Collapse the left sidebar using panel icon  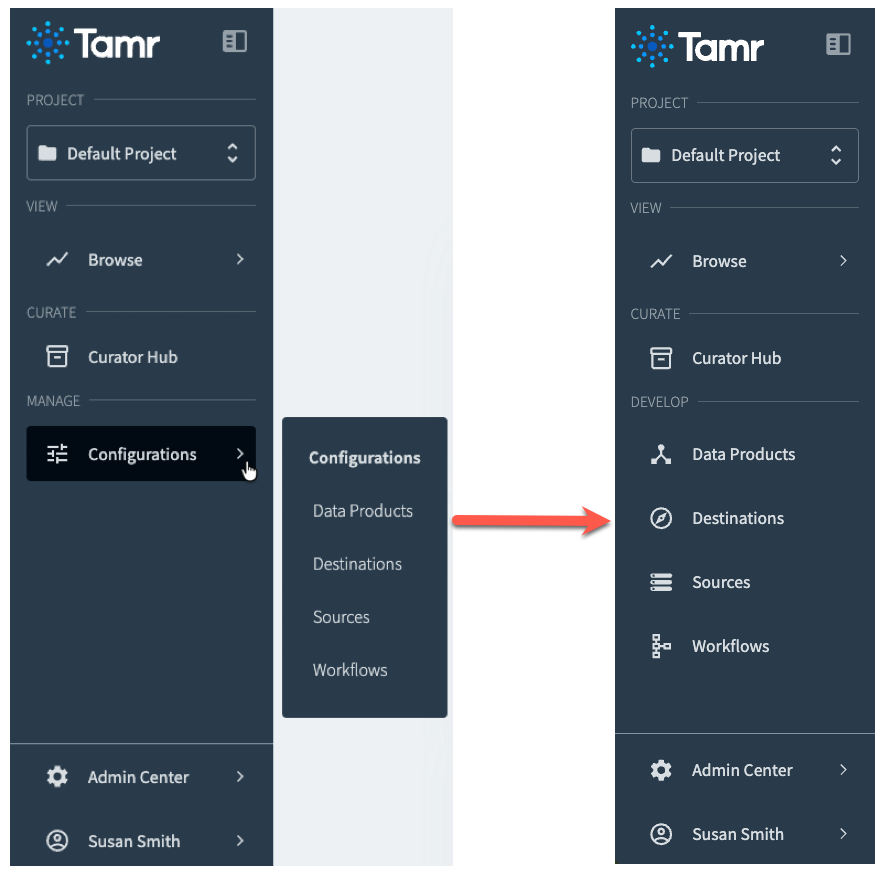(234, 41)
